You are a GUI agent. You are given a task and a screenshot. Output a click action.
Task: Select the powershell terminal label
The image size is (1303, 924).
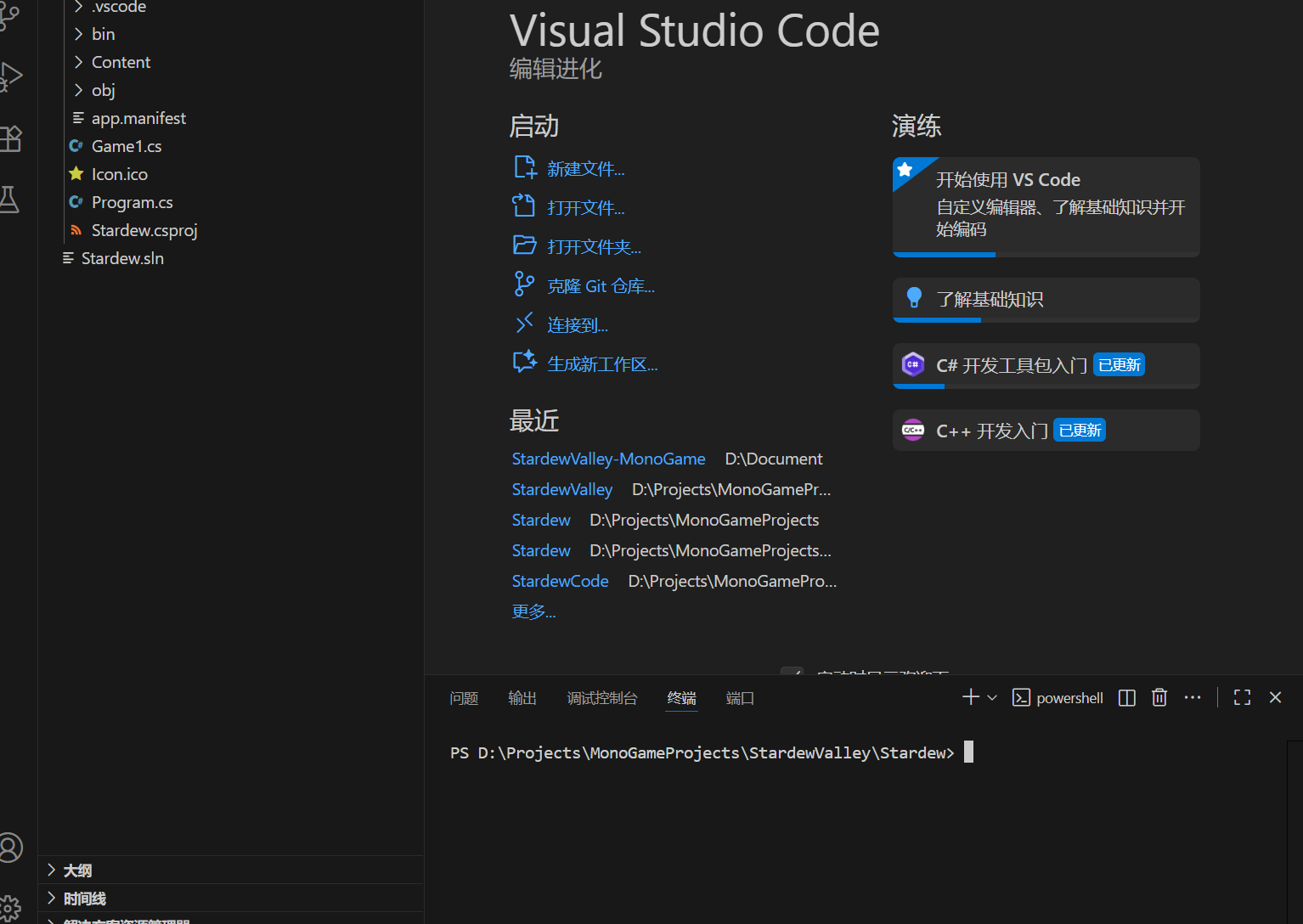pyautogui.click(x=1069, y=698)
